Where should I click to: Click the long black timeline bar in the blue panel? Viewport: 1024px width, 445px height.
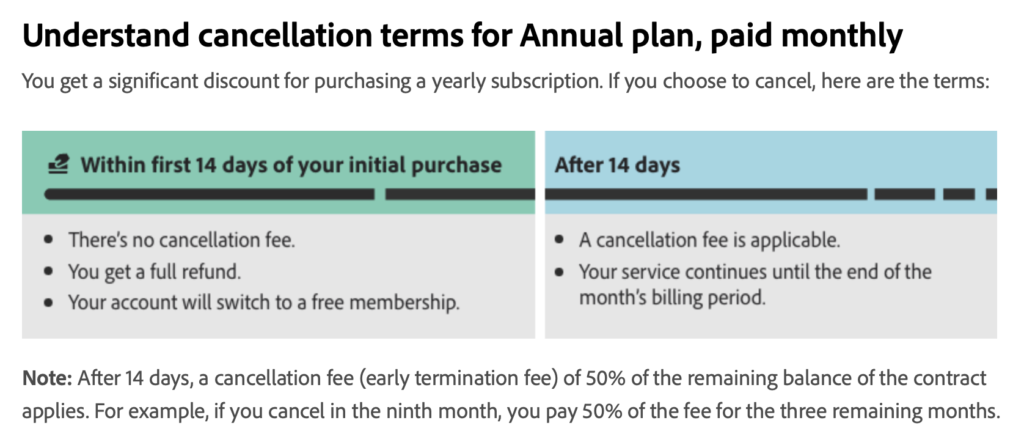click(703, 194)
